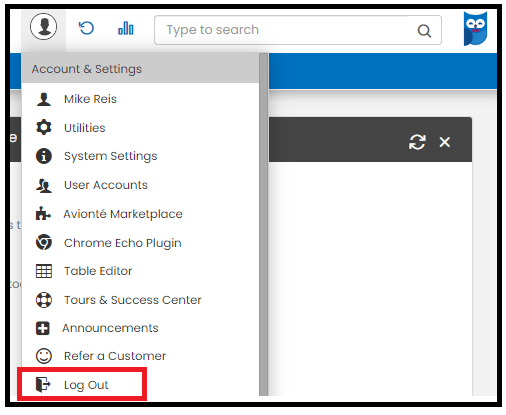Close the dark widget panel
Viewport: 506px width, 415px height.
[x=445, y=142]
